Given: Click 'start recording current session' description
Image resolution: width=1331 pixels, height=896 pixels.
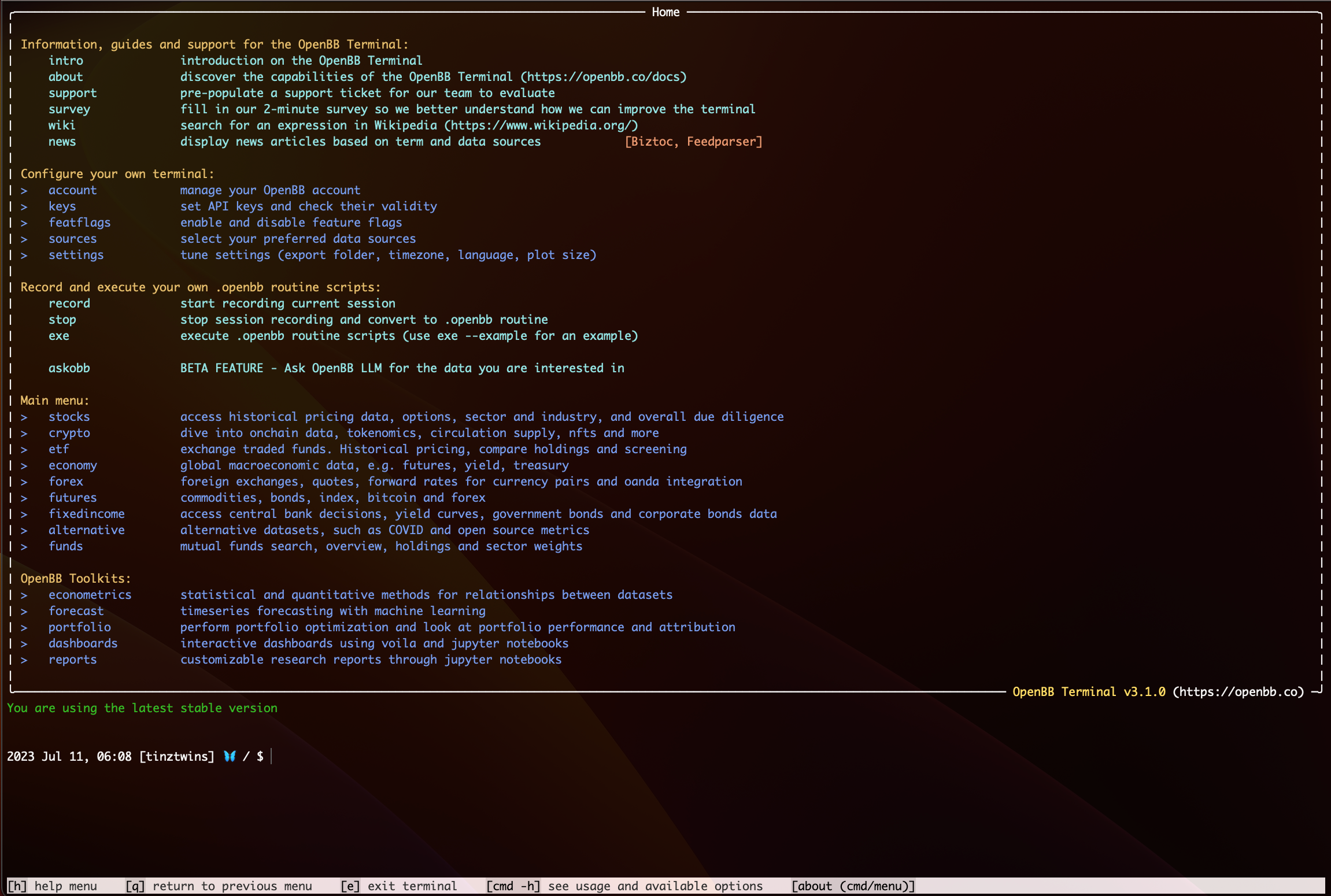Looking at the screenshot, I should [x=288, y=303].
